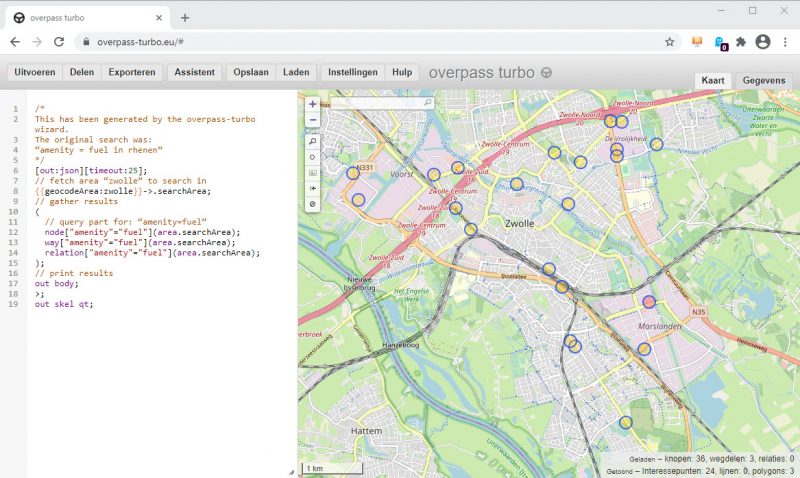Click the Getoond status line on map
This screenshot has width=800, height=478.
pos(701,471)
